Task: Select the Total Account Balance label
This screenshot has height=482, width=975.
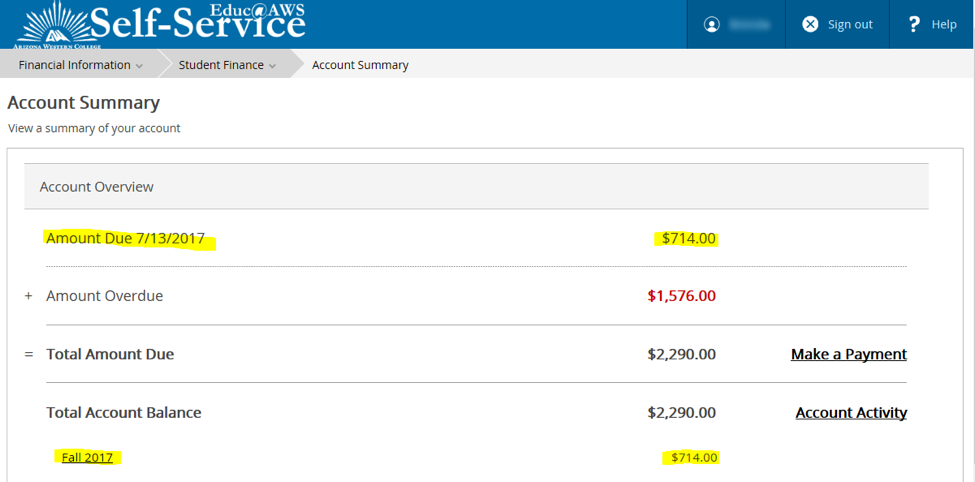Action: [x=124, y=412]
